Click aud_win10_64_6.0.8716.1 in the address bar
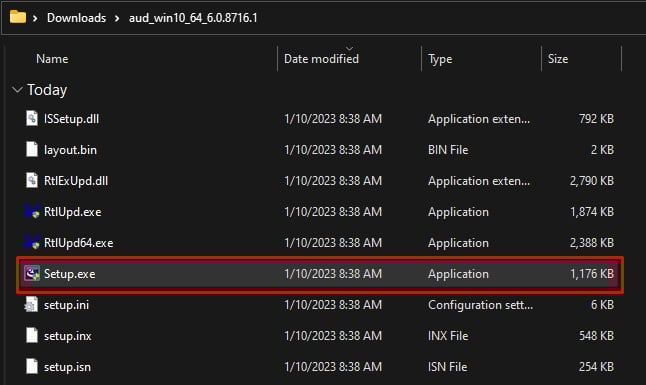Image resolution: width=646 pixels, height=385 pixels. pos(193,18)
